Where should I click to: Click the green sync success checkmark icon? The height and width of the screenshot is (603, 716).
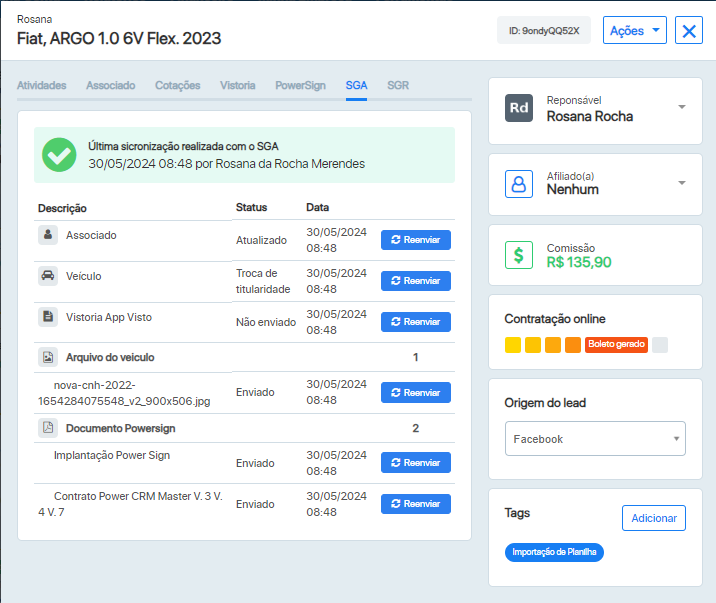point(59,155)
